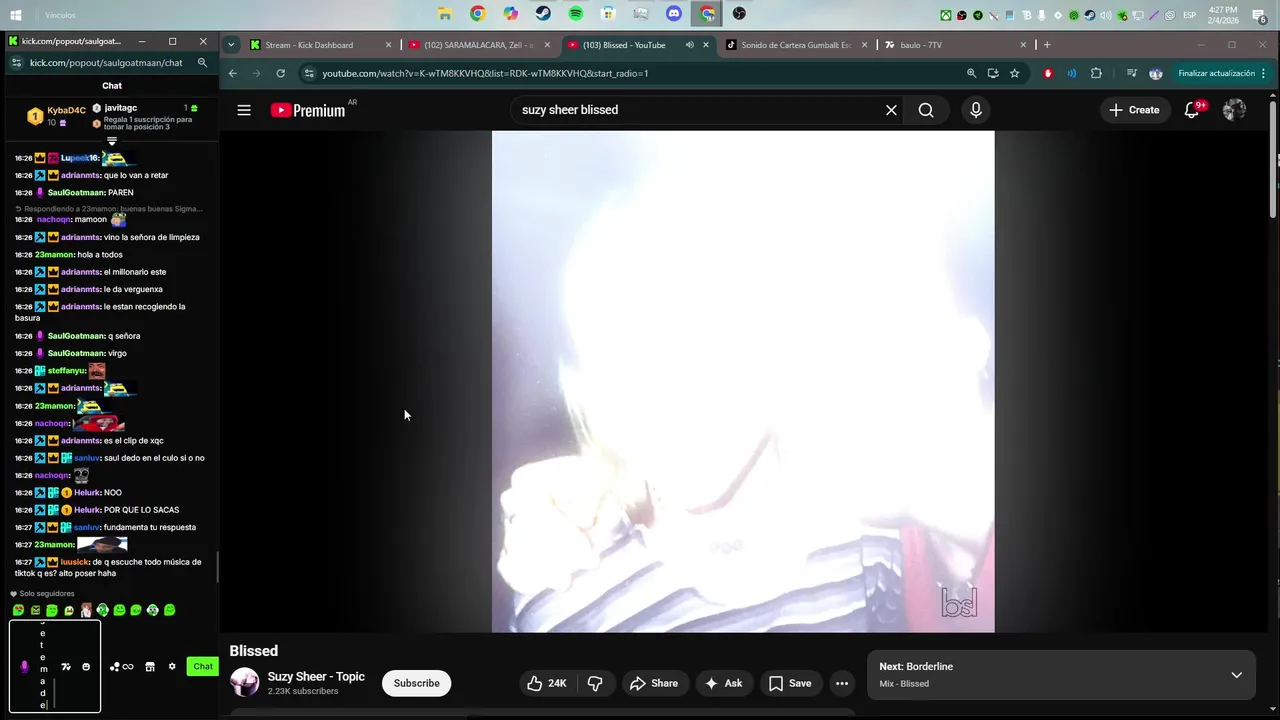This screenshot has width=1280, height=720.
Task: Open Chrome extensions puzzle icon
Action: 1096,73
